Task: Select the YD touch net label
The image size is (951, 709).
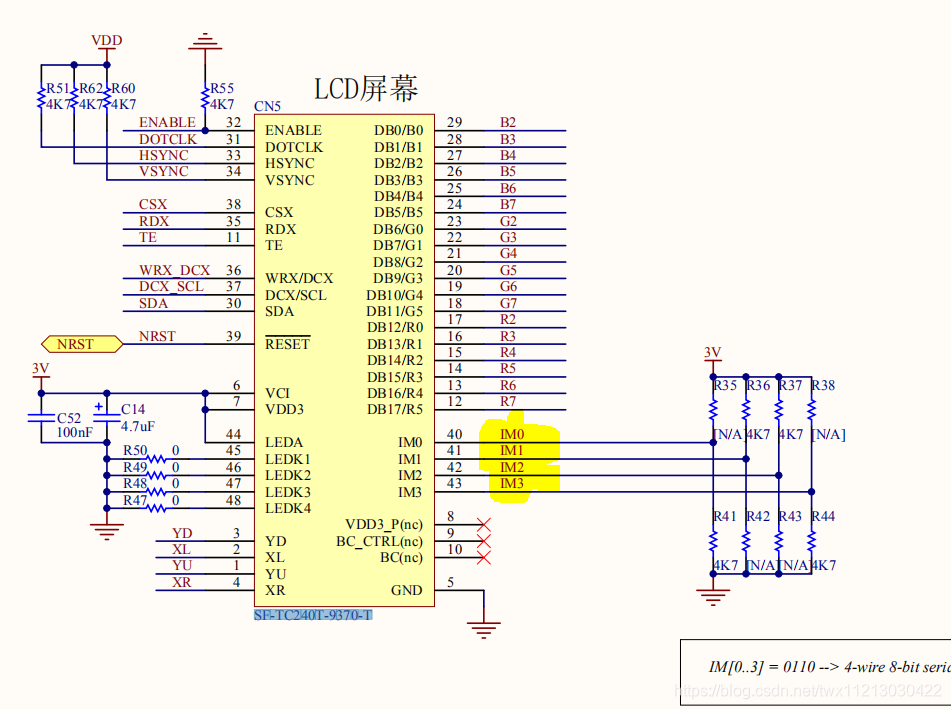Action: (182, 533)
